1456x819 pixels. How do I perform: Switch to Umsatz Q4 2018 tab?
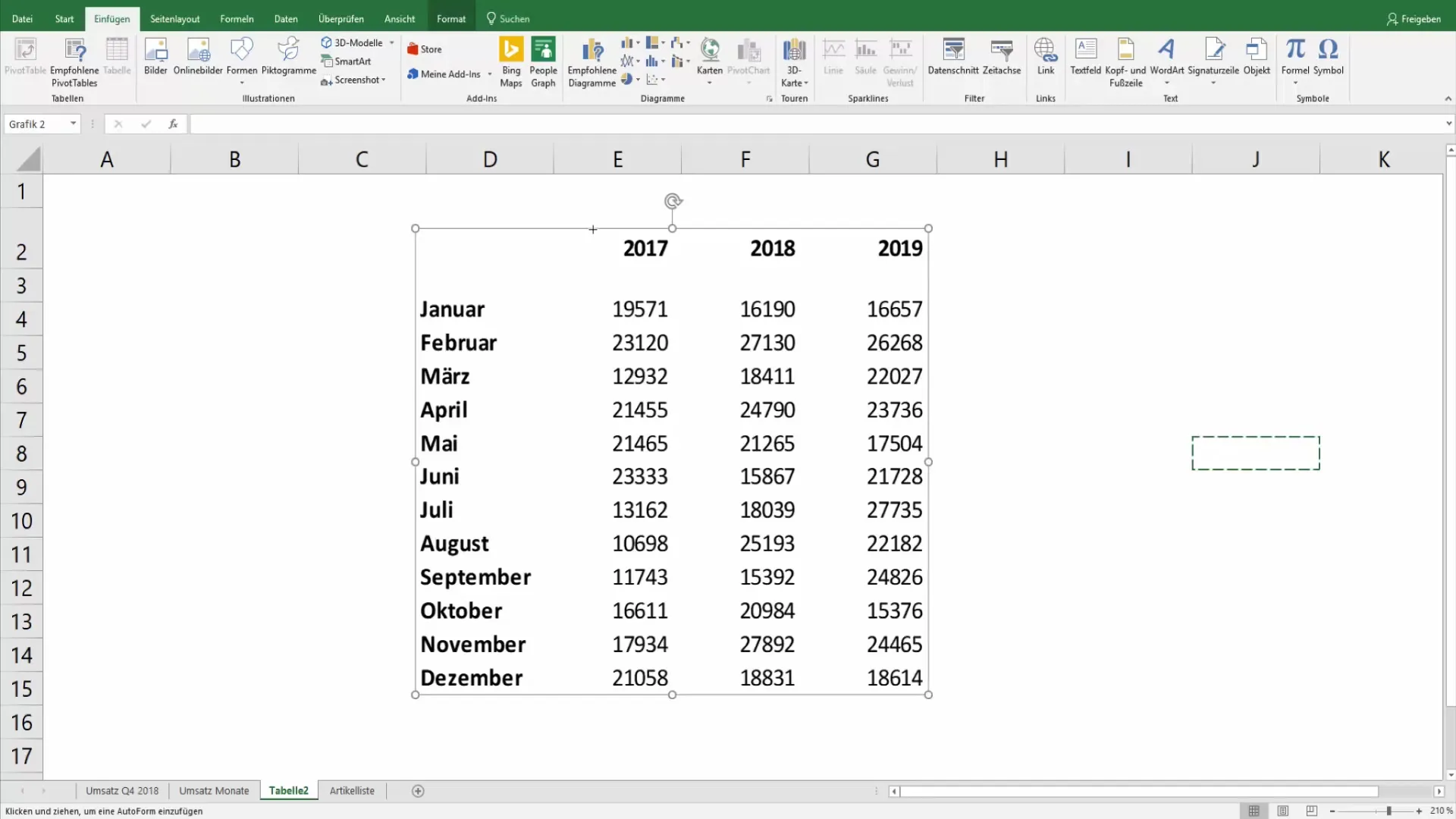[x=122, y=790]
